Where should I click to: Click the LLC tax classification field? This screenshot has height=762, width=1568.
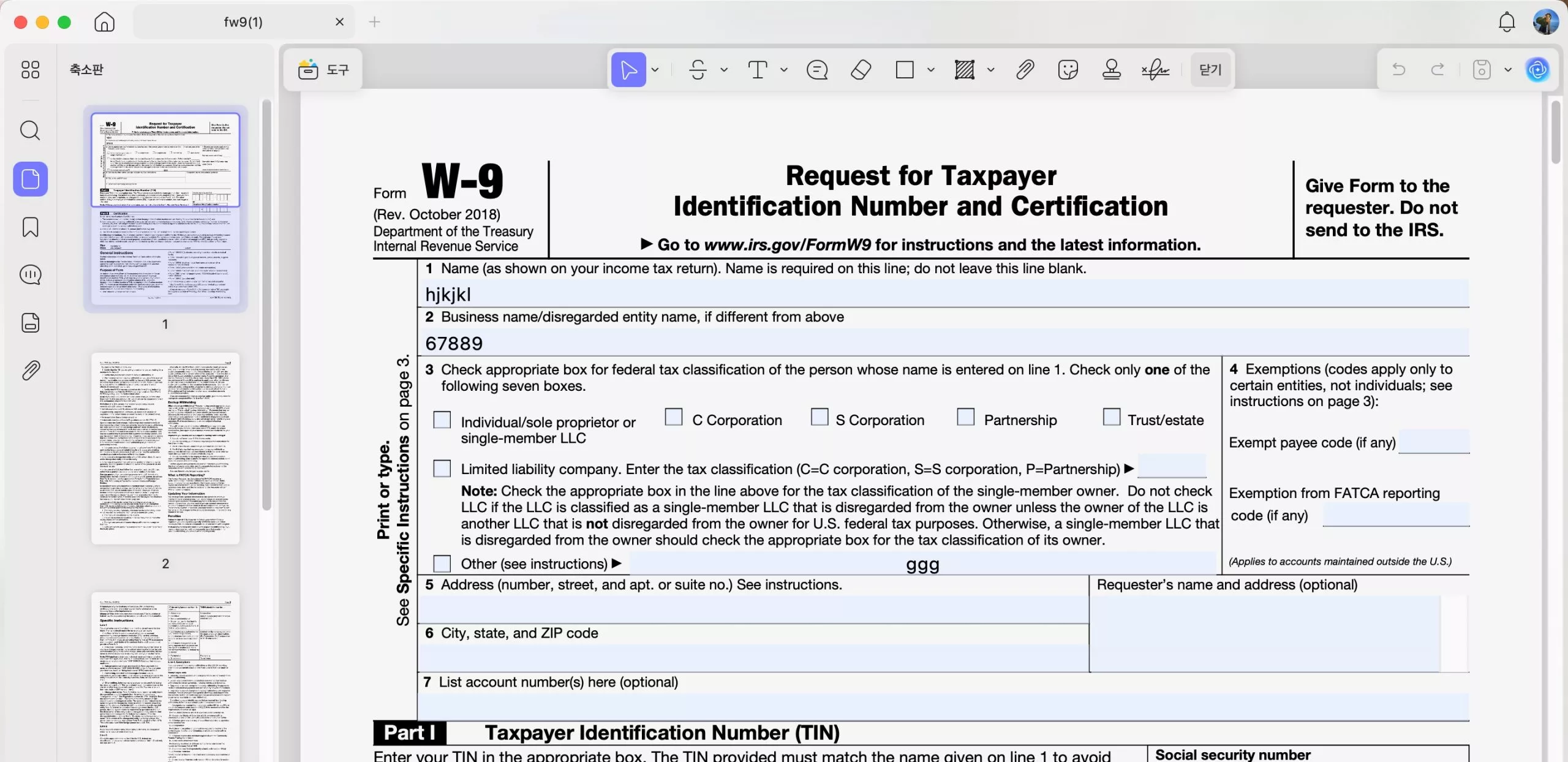(x=1171, y=466)
